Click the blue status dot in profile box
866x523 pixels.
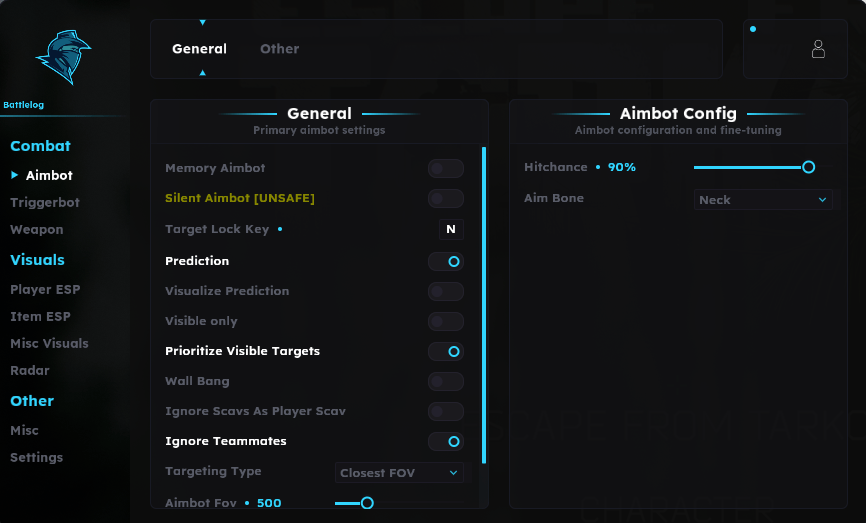(x=753, y=29)
